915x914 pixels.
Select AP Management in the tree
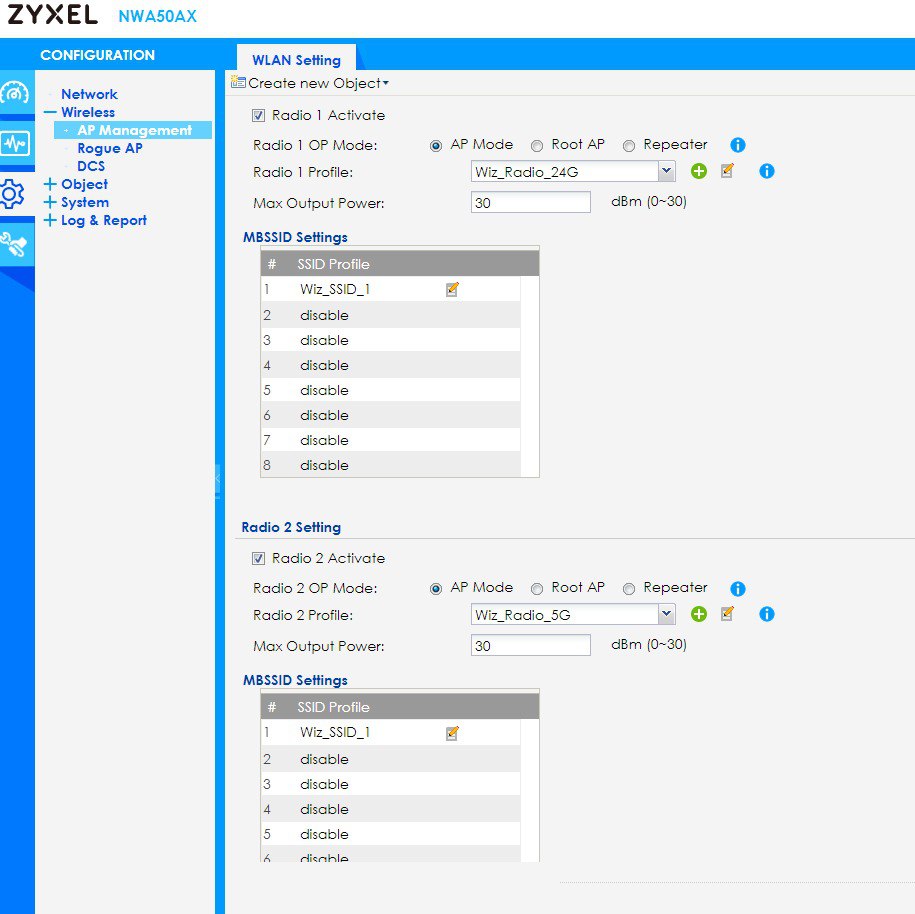tap(134, 130)
